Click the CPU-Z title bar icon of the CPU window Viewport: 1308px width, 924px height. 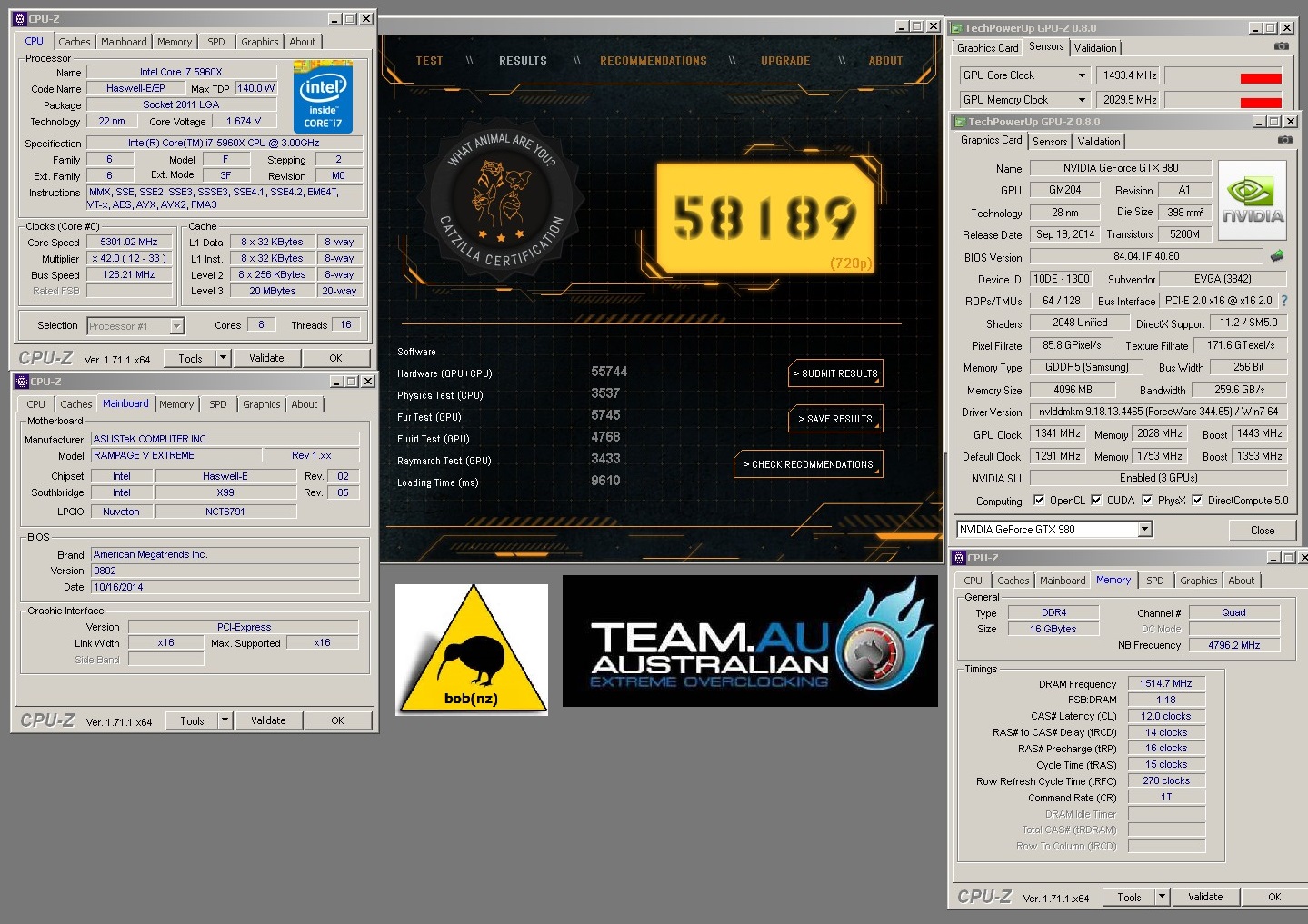click(20, 18)
